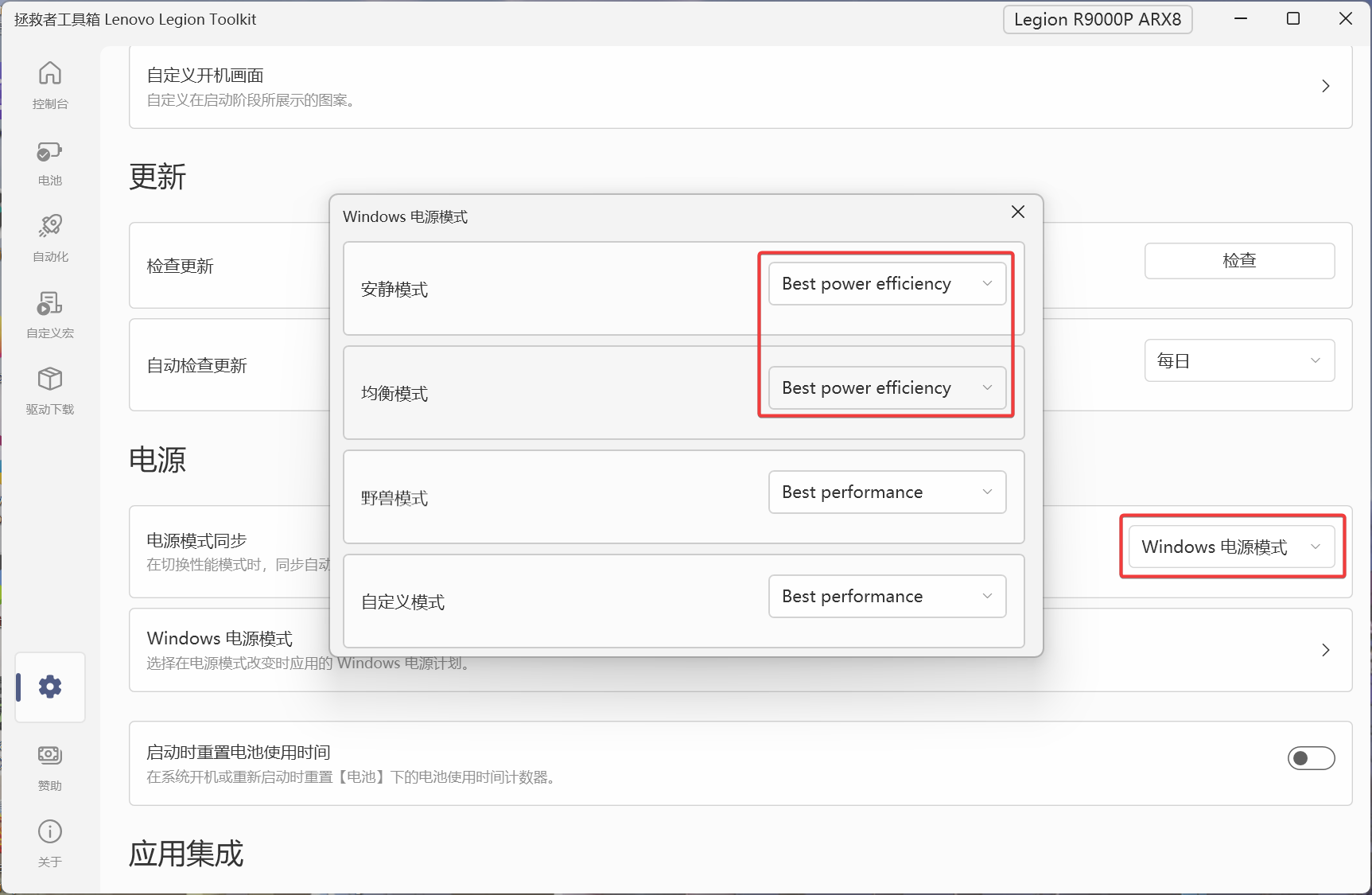Click the Legion R9000P ARX8 device button
The height and width of the screenshot is (895, 1372).
1098,20
